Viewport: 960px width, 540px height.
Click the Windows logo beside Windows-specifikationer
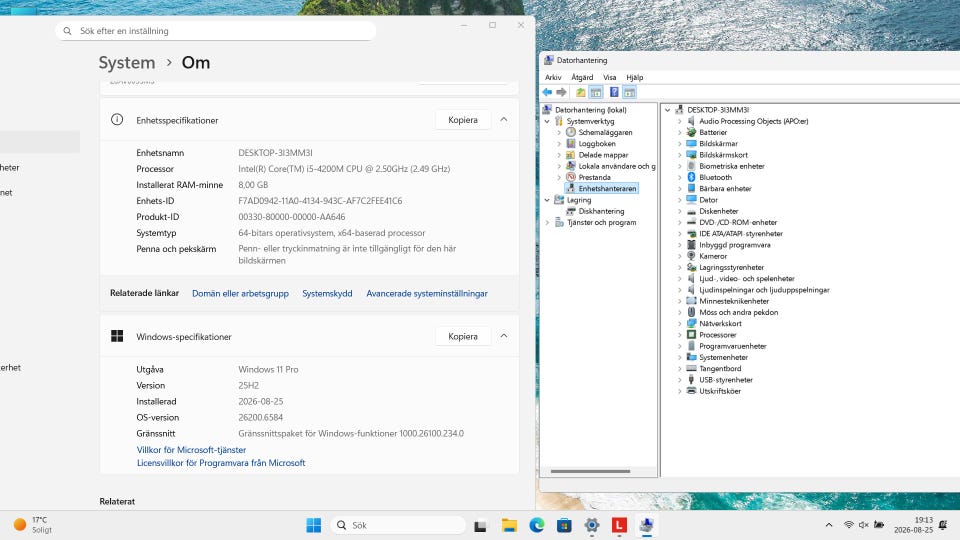coord(117,336)
